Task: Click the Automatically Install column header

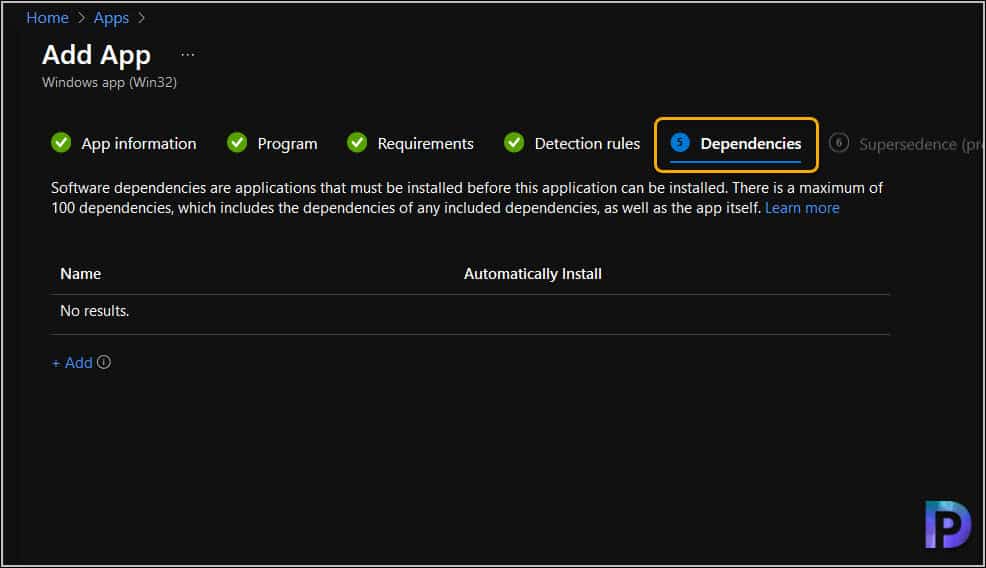Action: [x=533, y=274]
